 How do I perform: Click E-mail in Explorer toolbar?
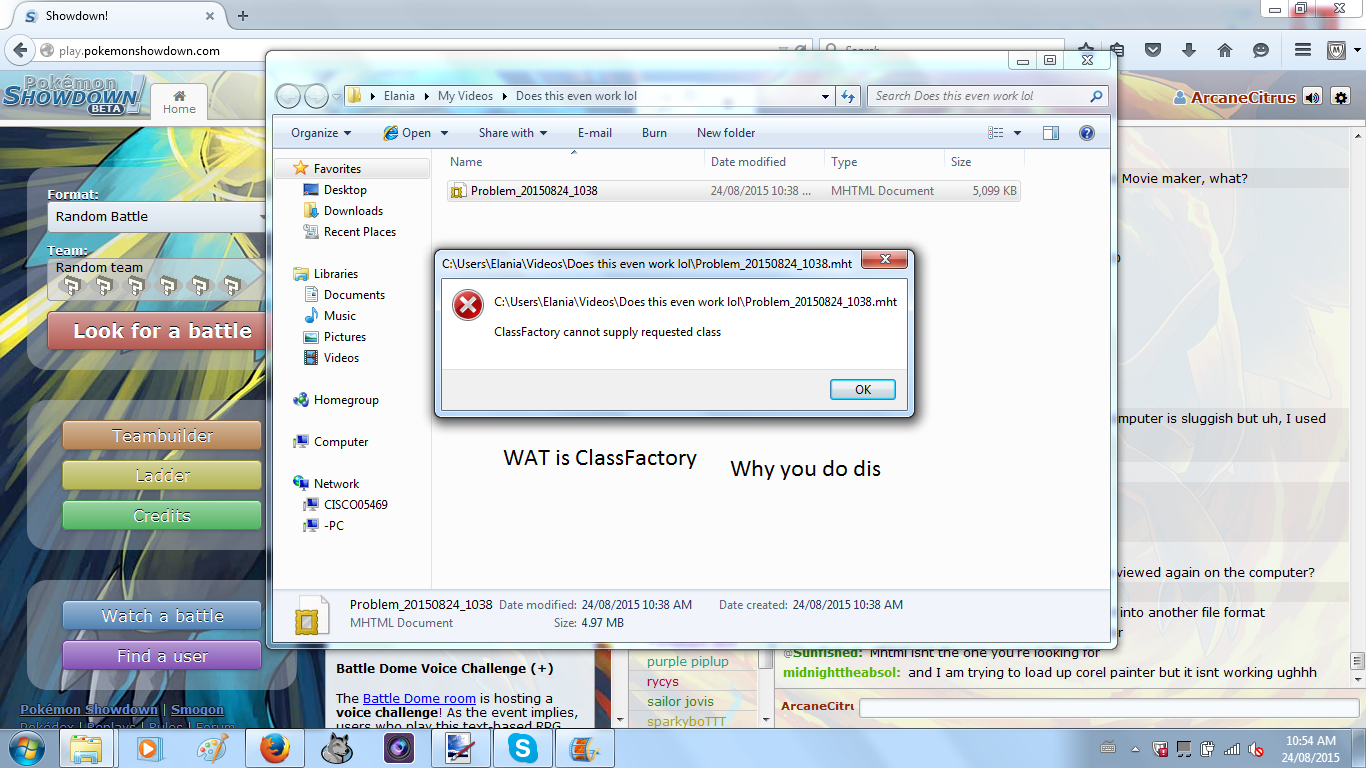click(x=595, y=133)
